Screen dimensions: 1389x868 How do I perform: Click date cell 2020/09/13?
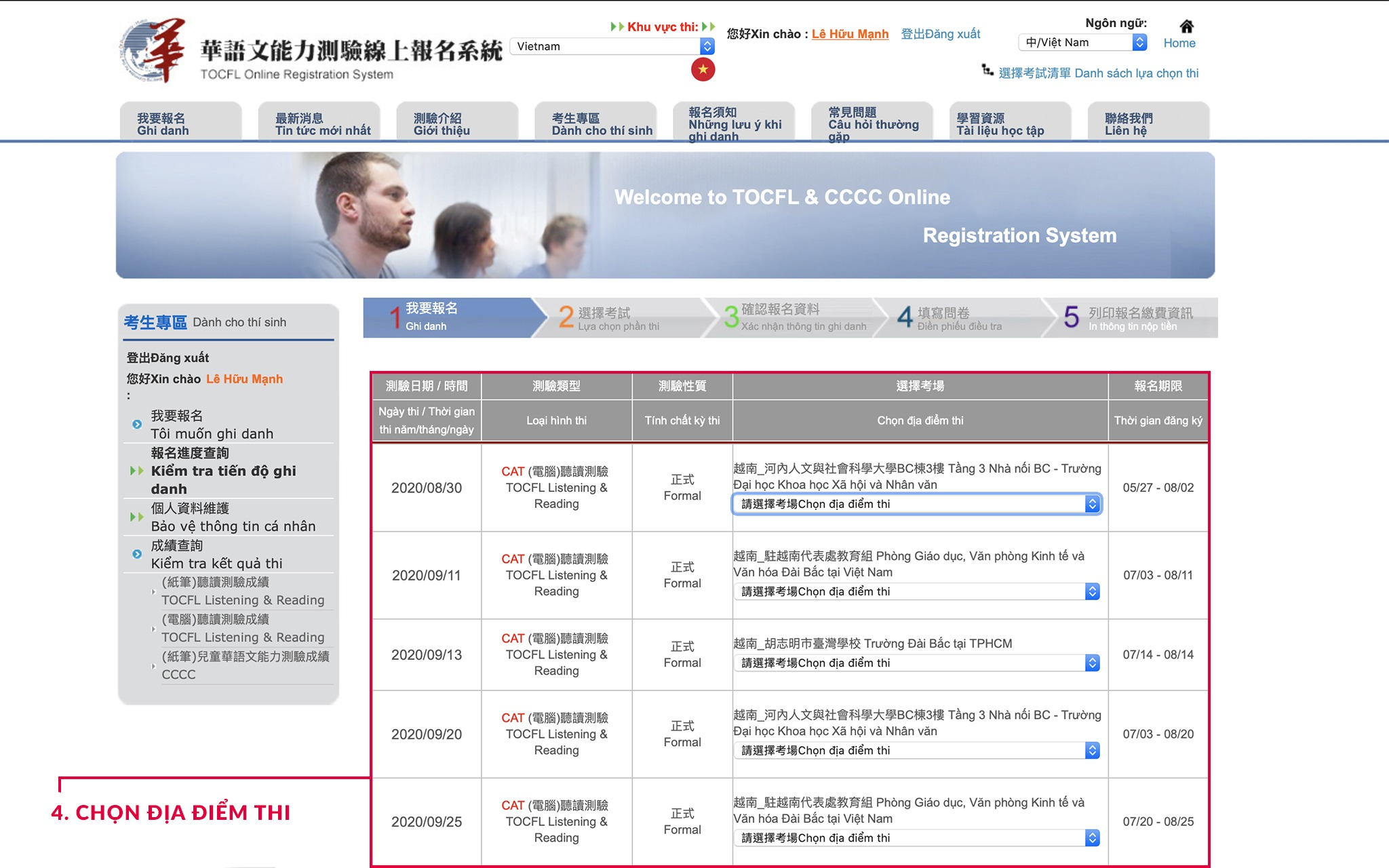(x=427, y=654)
